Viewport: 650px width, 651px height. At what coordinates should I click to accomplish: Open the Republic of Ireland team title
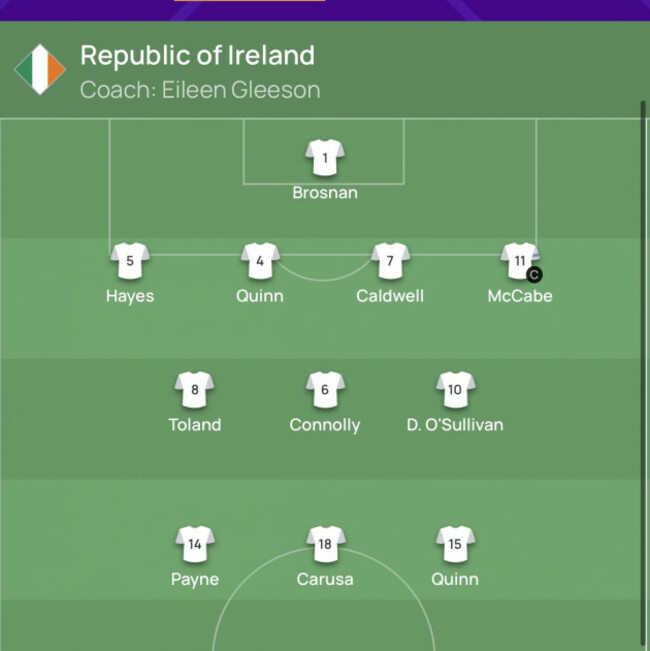coord(197,55)
